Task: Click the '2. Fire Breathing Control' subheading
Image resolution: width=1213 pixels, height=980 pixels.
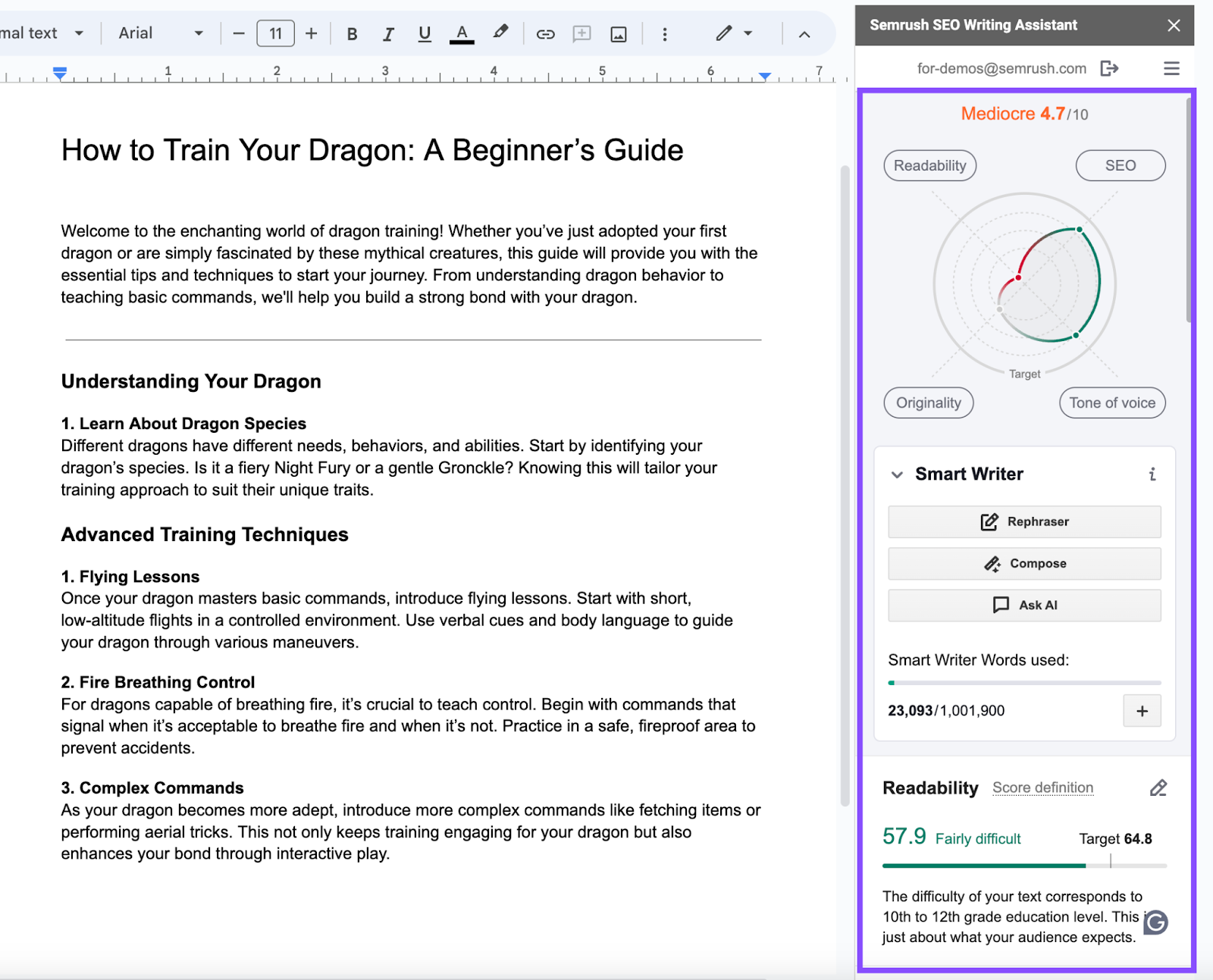Action: click(158, 682)
